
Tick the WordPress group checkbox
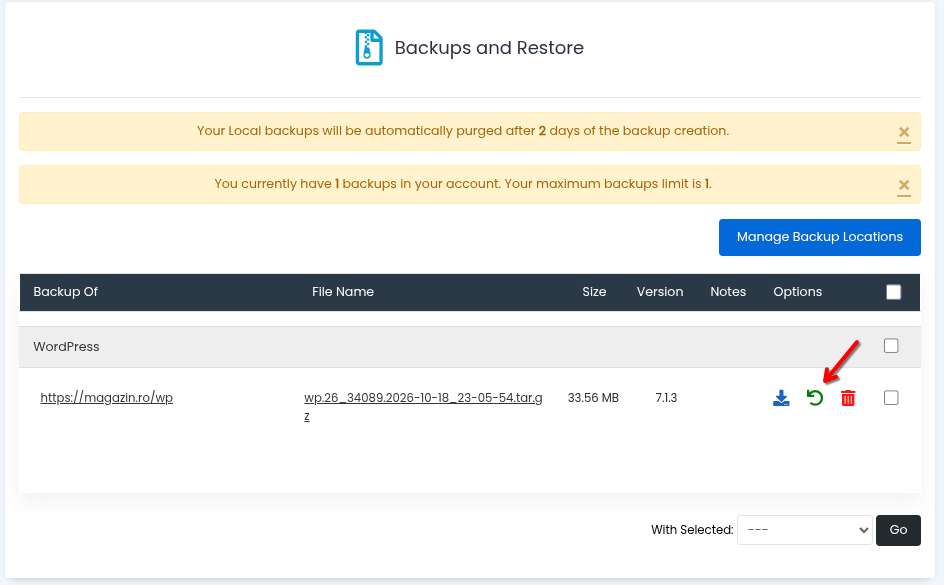[891, 345]
